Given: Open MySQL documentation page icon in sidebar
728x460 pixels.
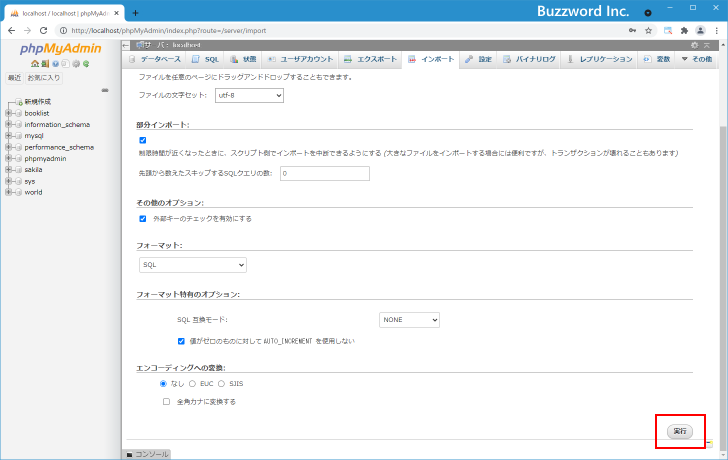Looking at the screenshot, I should click(x=65, y=64).
